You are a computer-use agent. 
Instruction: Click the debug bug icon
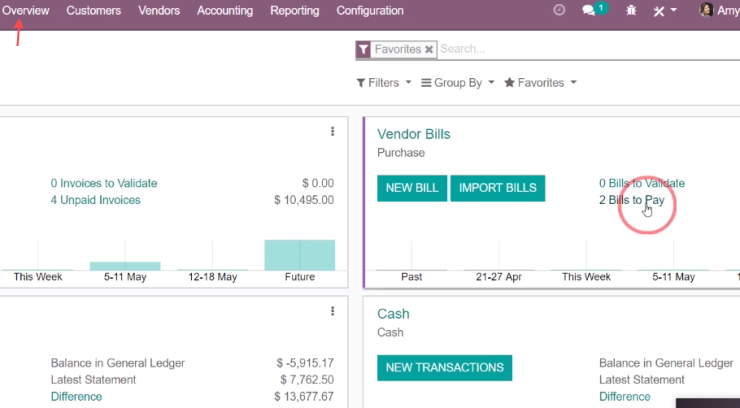[631, 10]
